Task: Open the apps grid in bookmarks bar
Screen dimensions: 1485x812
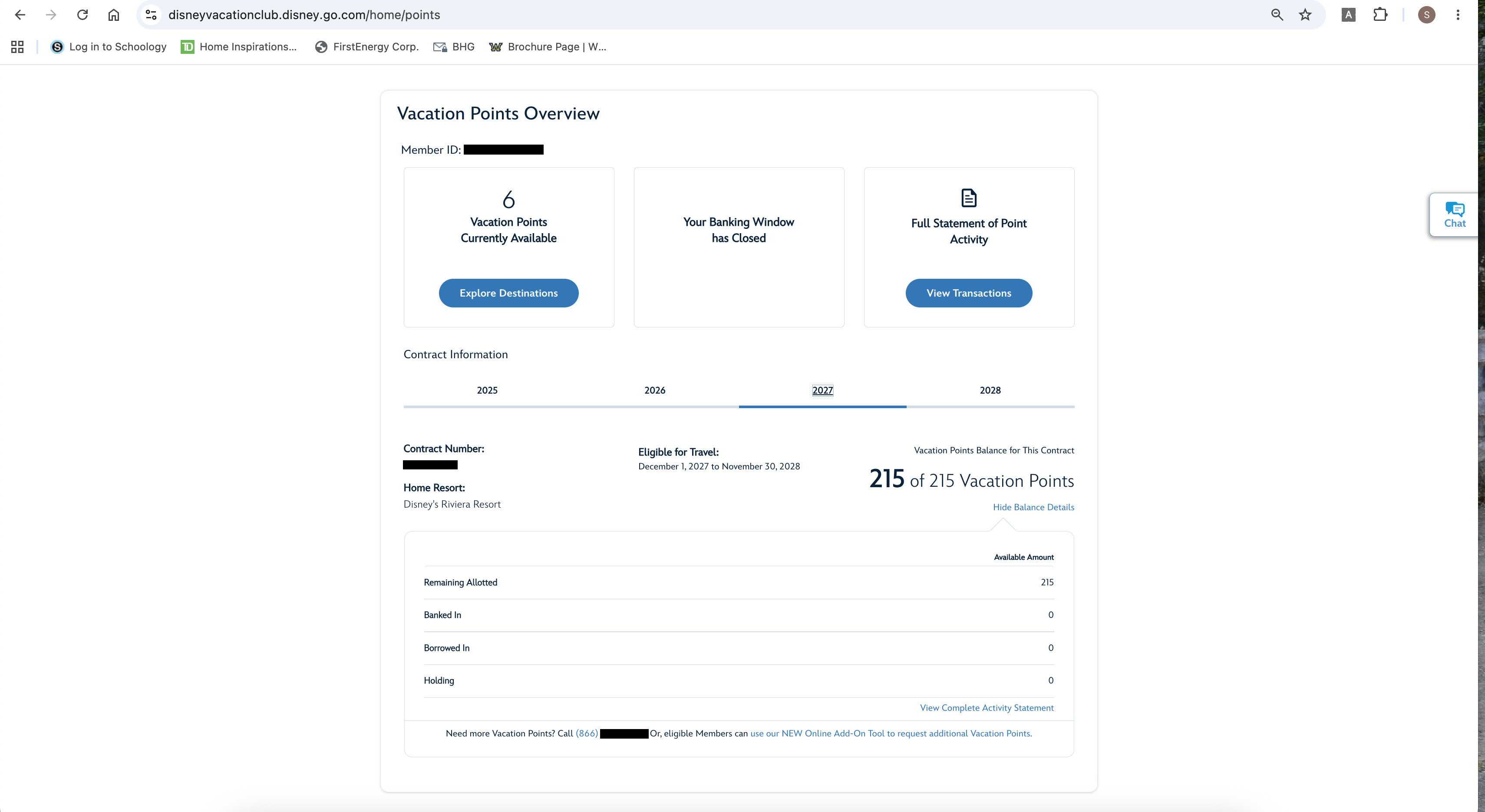Action: click(17, 47)
